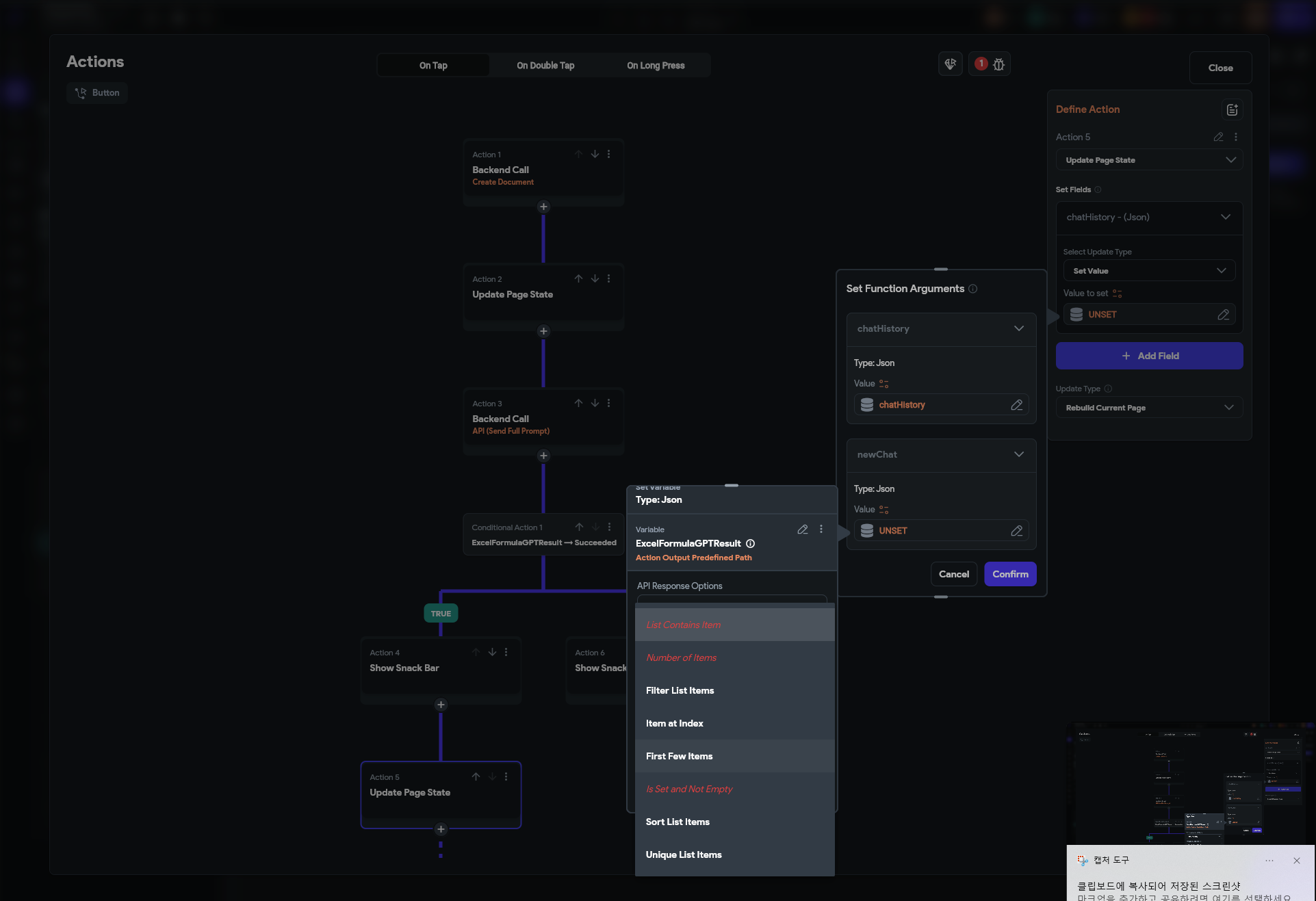Viewport: 1316px width, 901px height.
Task: Choose Is Set and Not Empty option
Action: click(735, 789)
